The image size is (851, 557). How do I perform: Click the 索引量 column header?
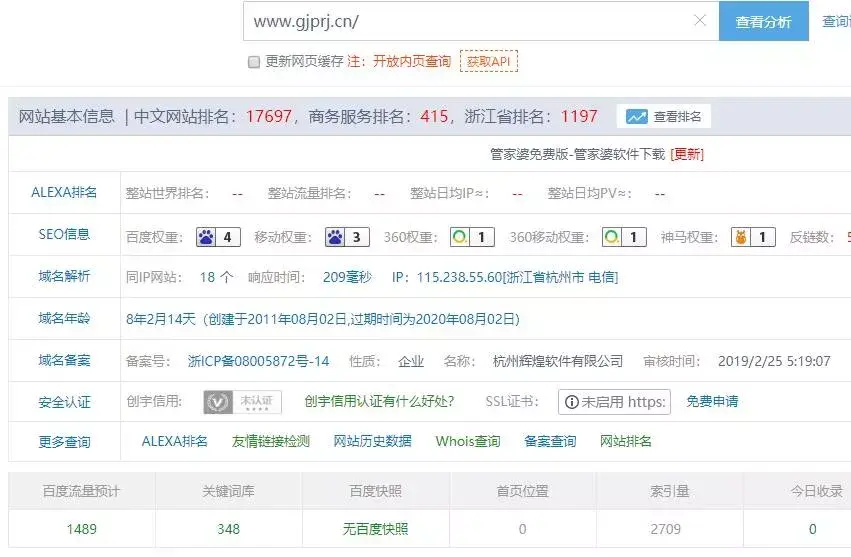click(x=670, y=491)
